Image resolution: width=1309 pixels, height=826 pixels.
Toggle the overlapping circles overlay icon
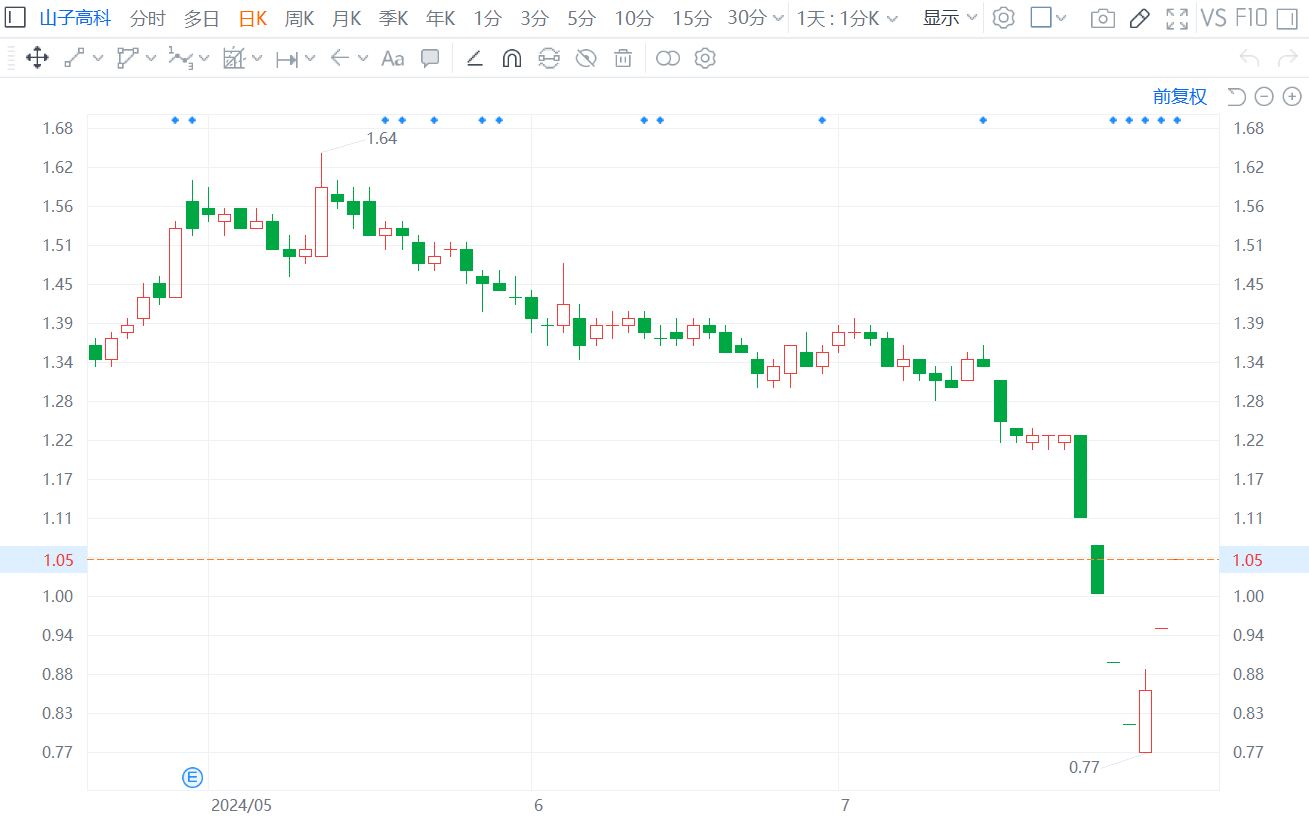(x=668, y=58)
